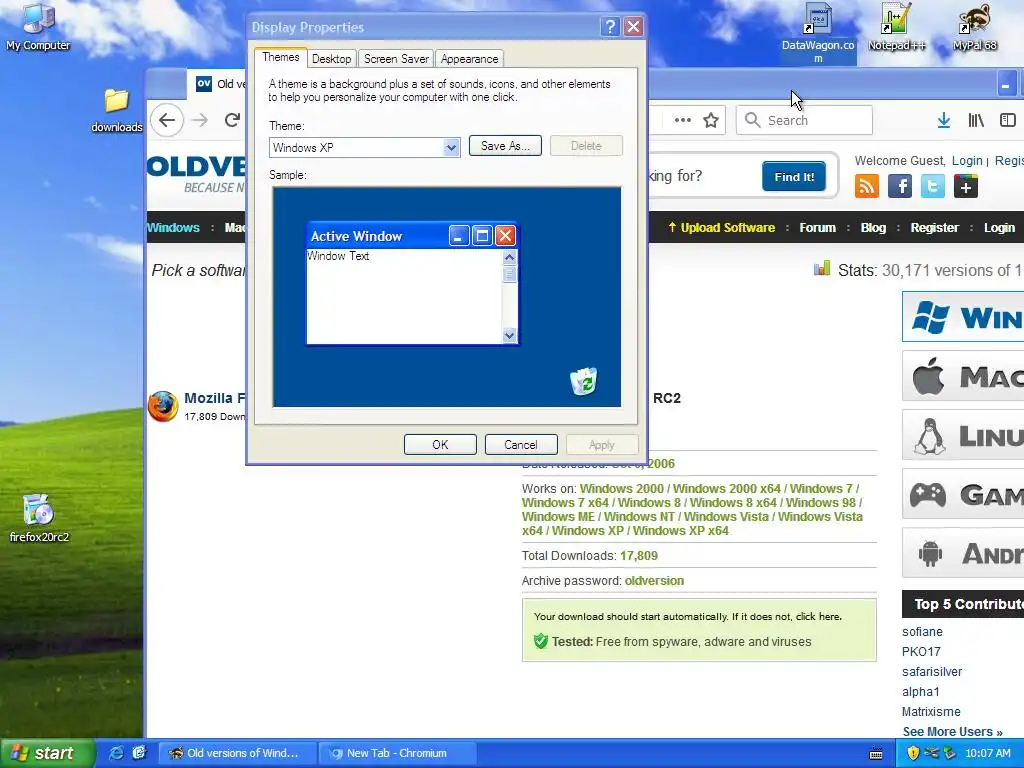The image size is (1024, 768).
Task: Open the Blog menu link
Action: point(873,228)
